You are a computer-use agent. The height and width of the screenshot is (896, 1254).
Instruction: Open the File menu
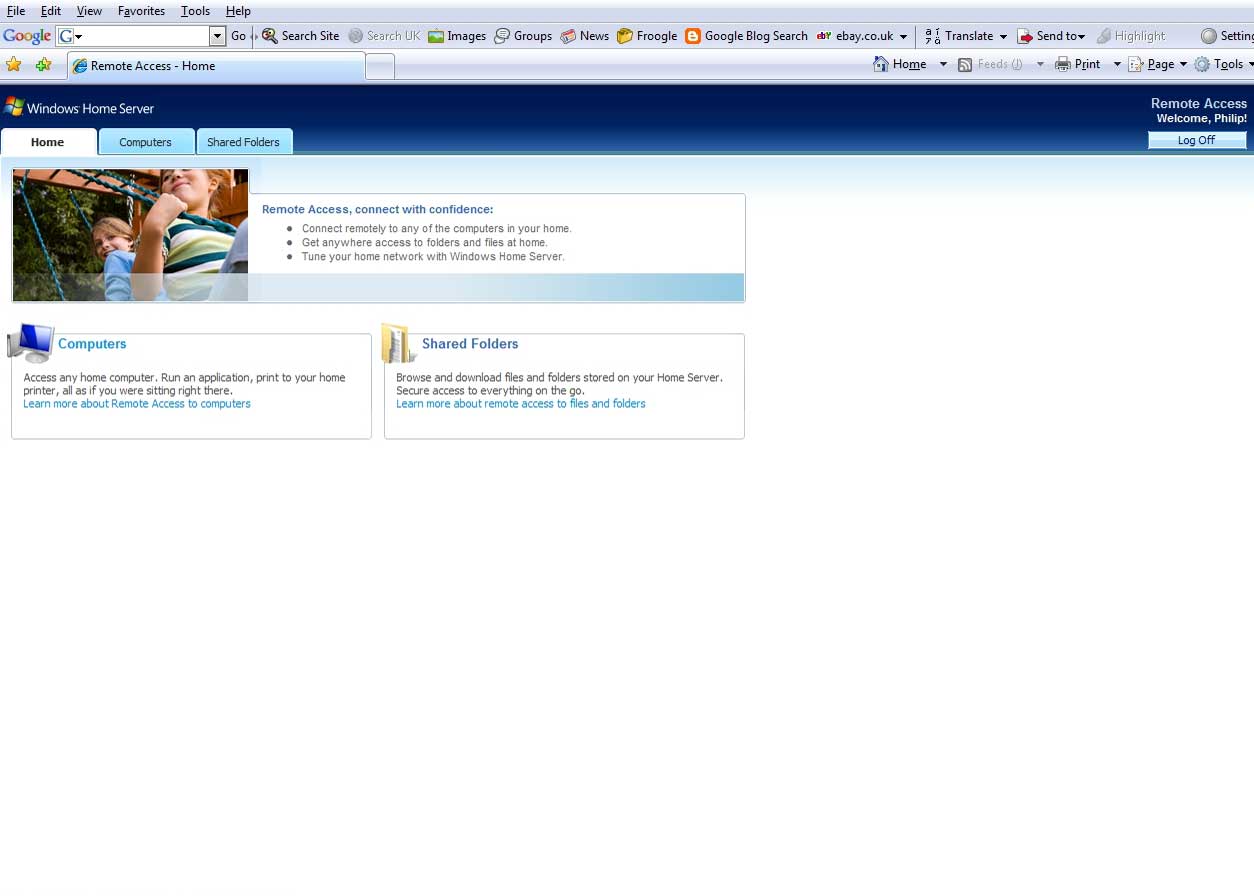click(16, 11)
